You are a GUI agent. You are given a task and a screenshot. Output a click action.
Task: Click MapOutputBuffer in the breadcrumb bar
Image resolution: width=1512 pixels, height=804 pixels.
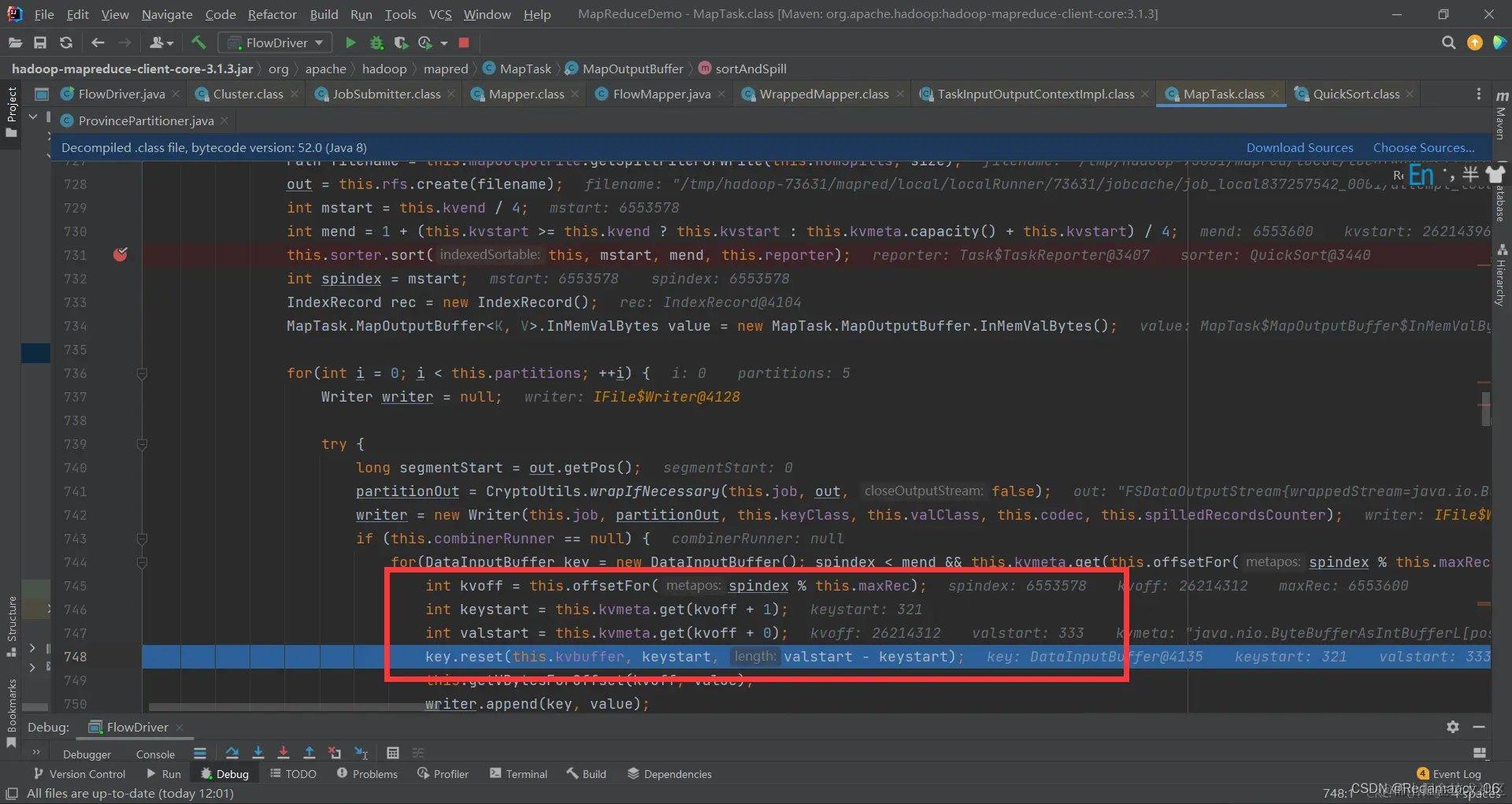pos(624,69)
